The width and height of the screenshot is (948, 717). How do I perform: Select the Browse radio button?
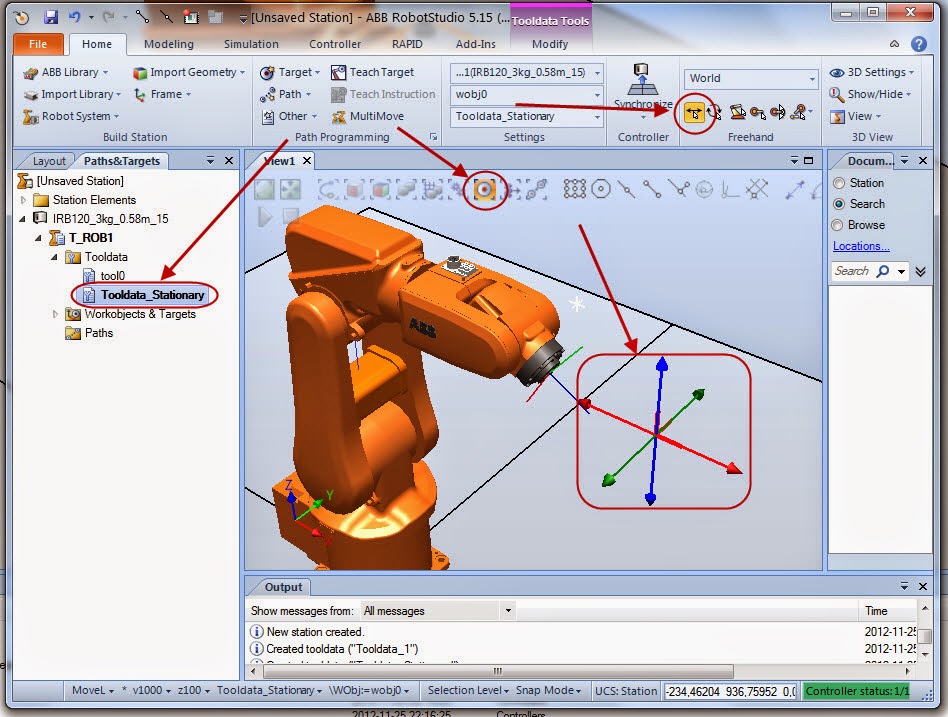(838, 225)
